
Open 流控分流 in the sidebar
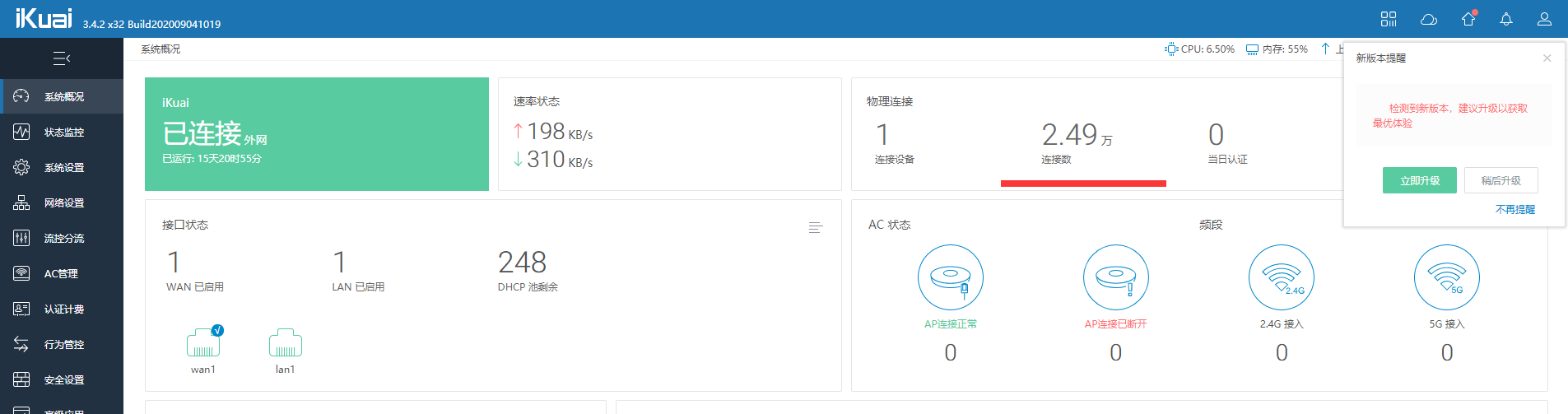[62, 239]
